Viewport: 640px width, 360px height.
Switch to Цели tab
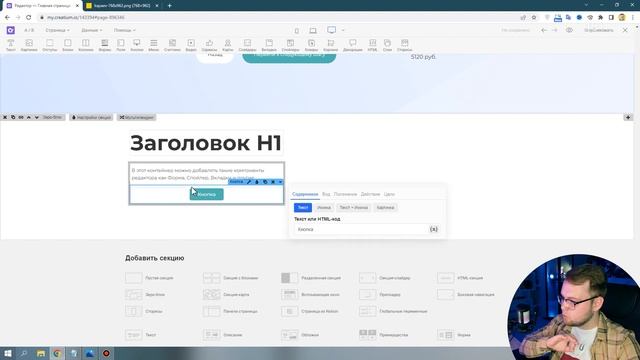389,194
